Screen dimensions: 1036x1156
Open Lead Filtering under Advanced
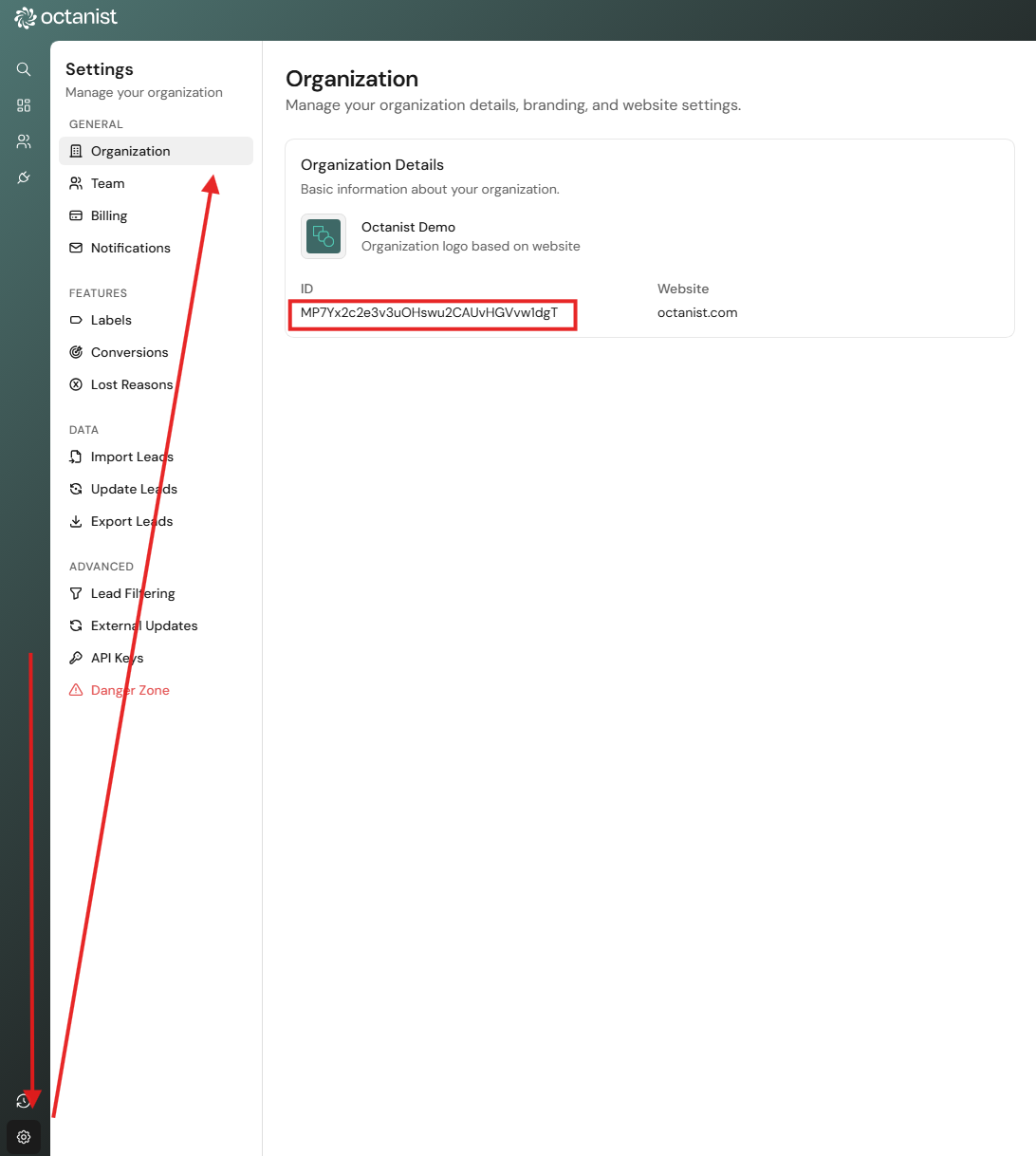tap(132, 593)
